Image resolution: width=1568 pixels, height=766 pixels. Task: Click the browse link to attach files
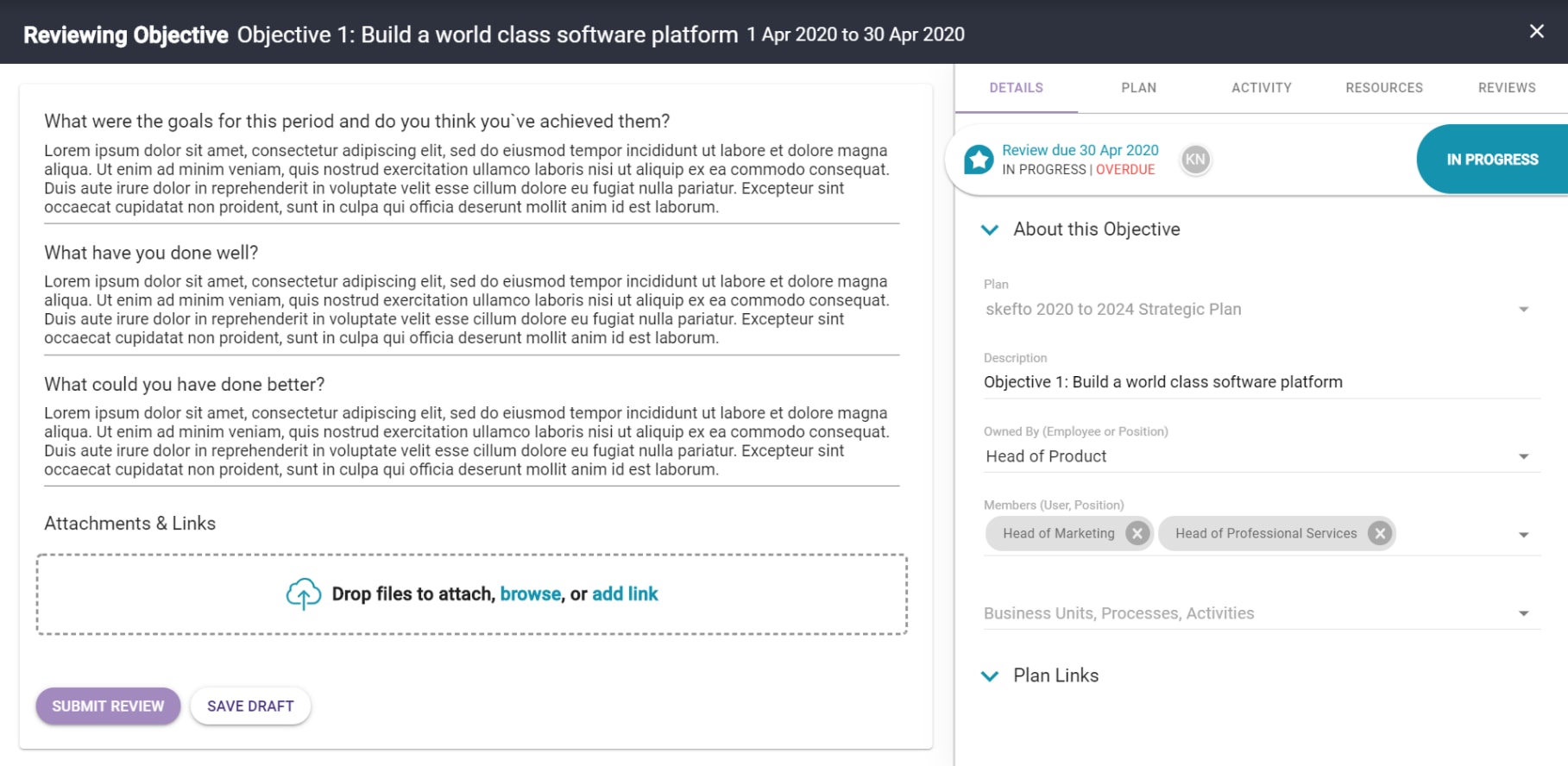(531, 593)
